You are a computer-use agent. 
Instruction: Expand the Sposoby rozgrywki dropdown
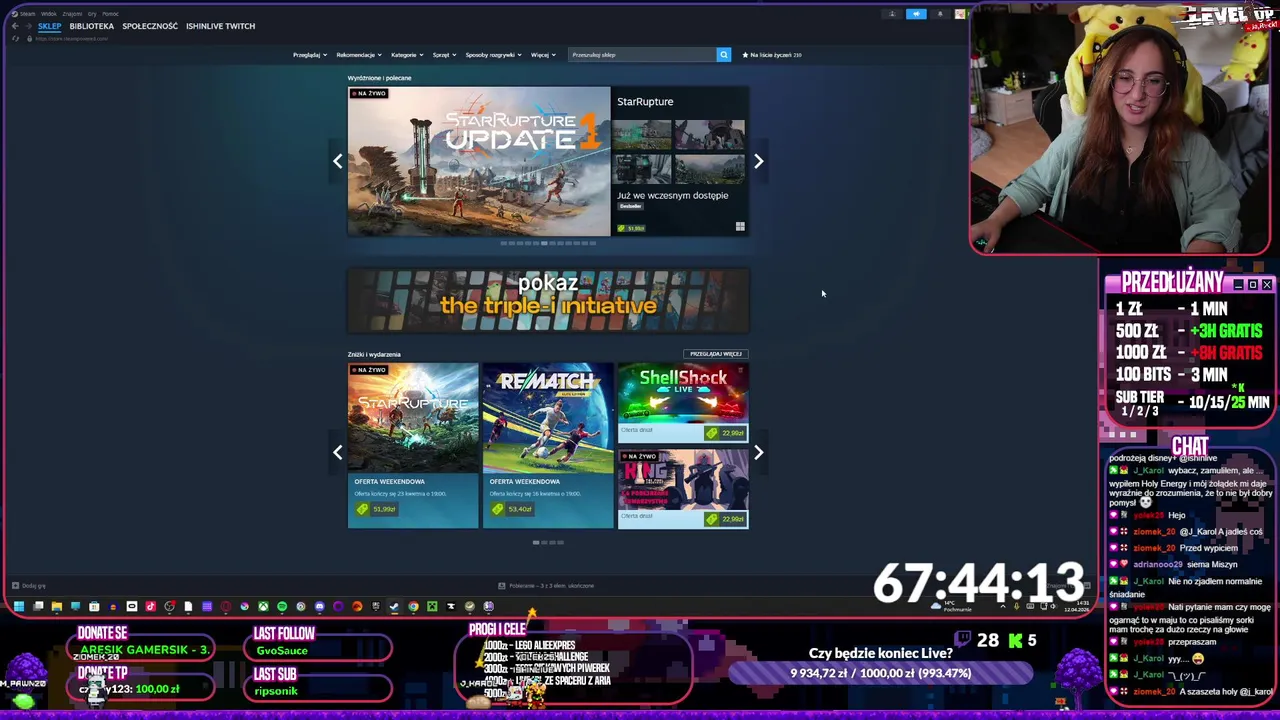pos(493,55)
